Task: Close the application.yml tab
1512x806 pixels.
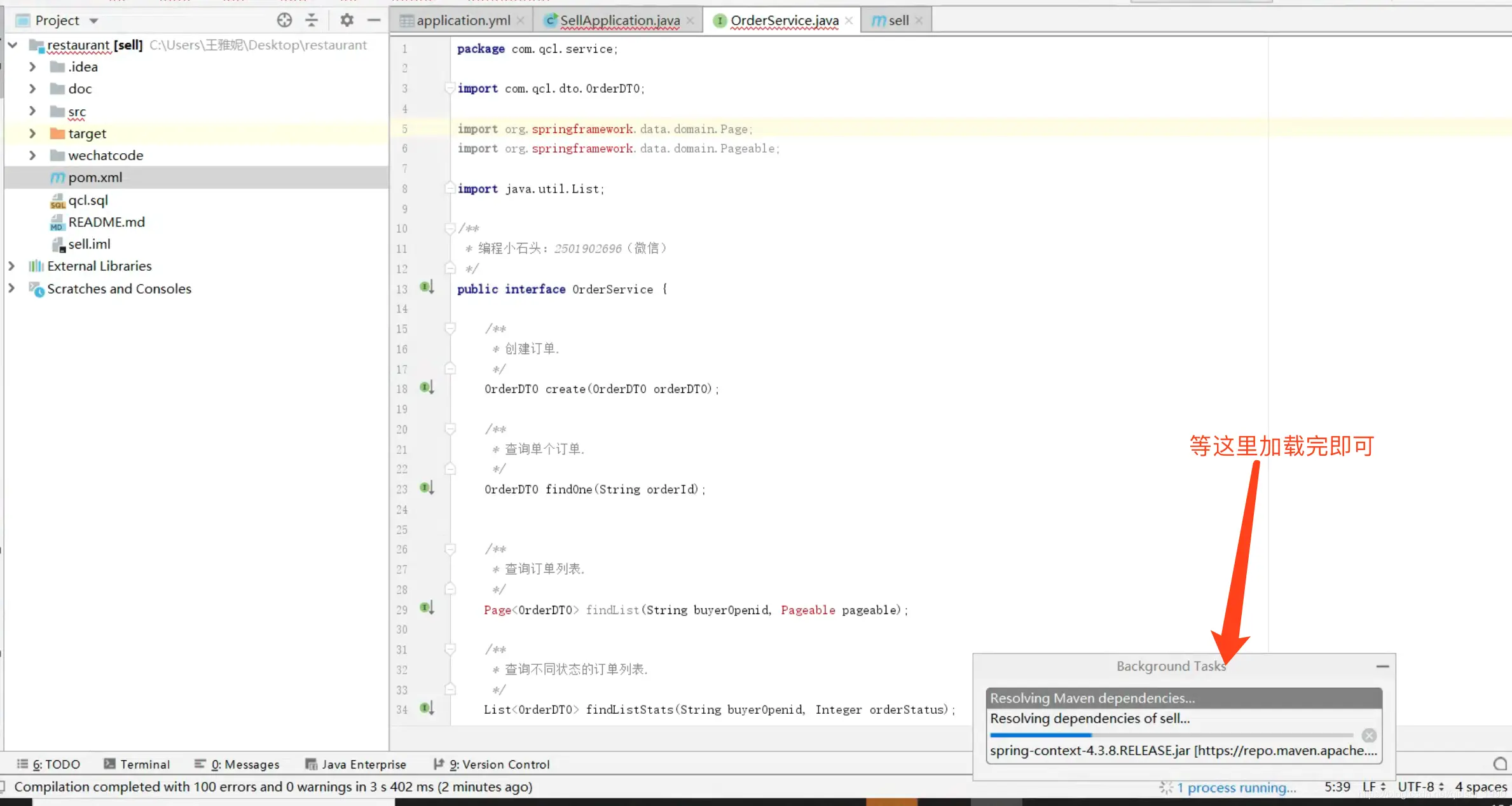Action: pyautogui.click(x=521, y=20)
